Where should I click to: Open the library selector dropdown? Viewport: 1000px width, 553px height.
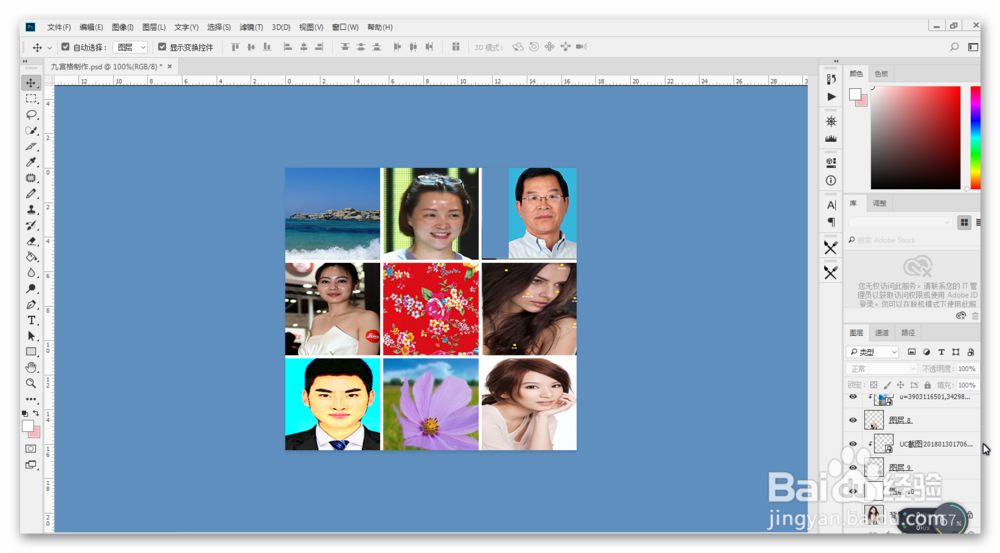click(x=900, y=222)
